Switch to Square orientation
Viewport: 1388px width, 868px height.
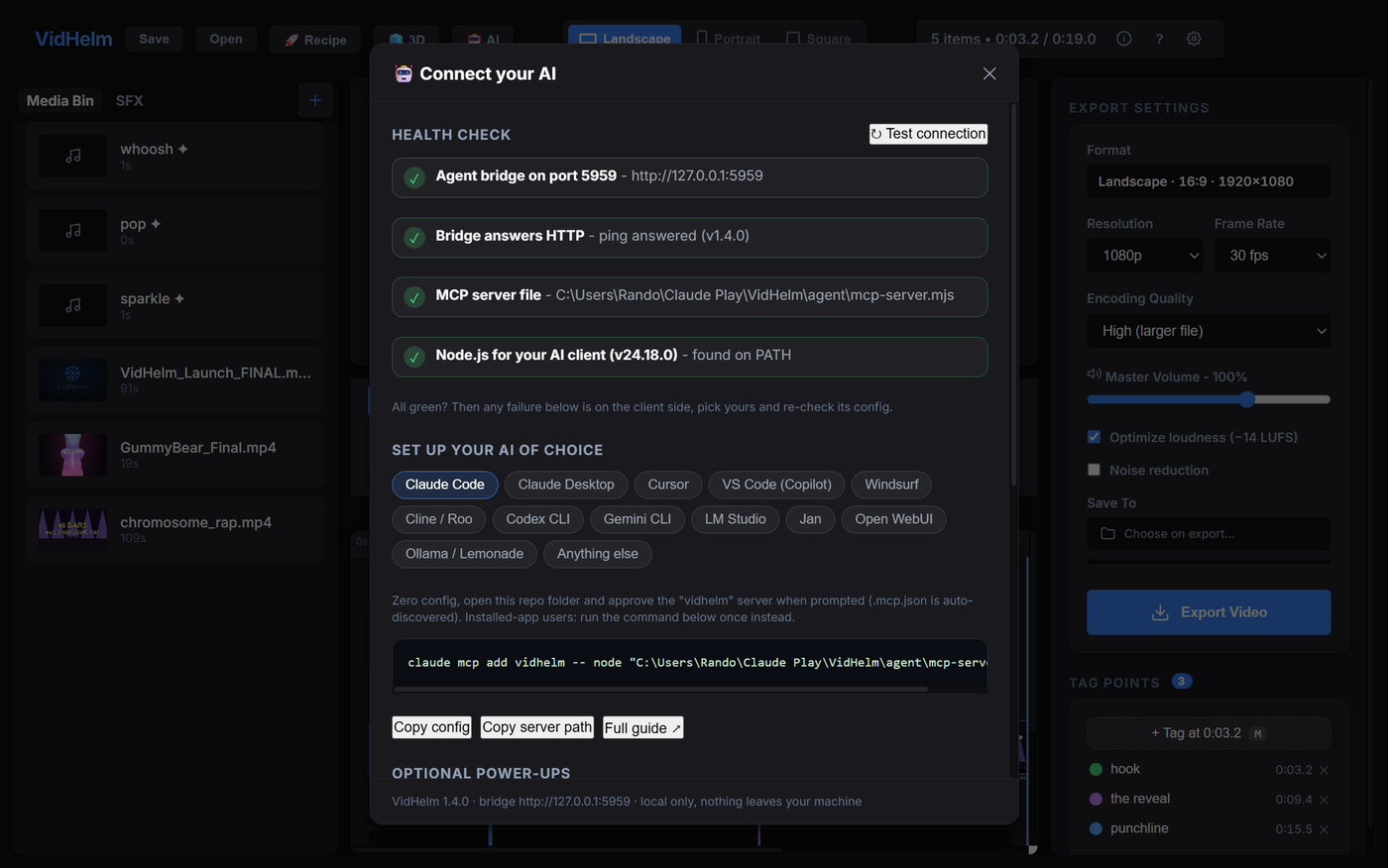tap(819, 39)
